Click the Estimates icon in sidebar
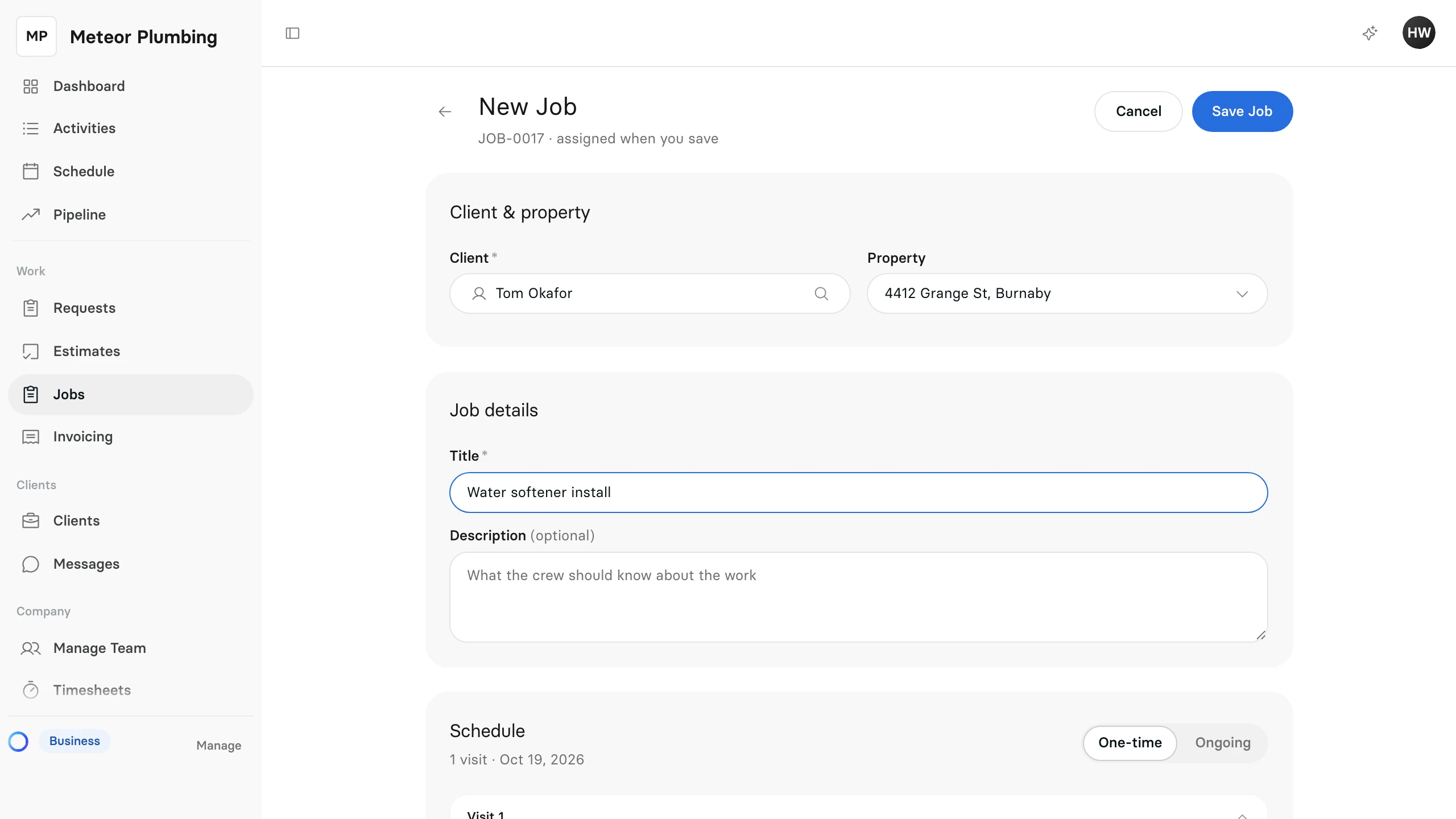 pos(31,351)
